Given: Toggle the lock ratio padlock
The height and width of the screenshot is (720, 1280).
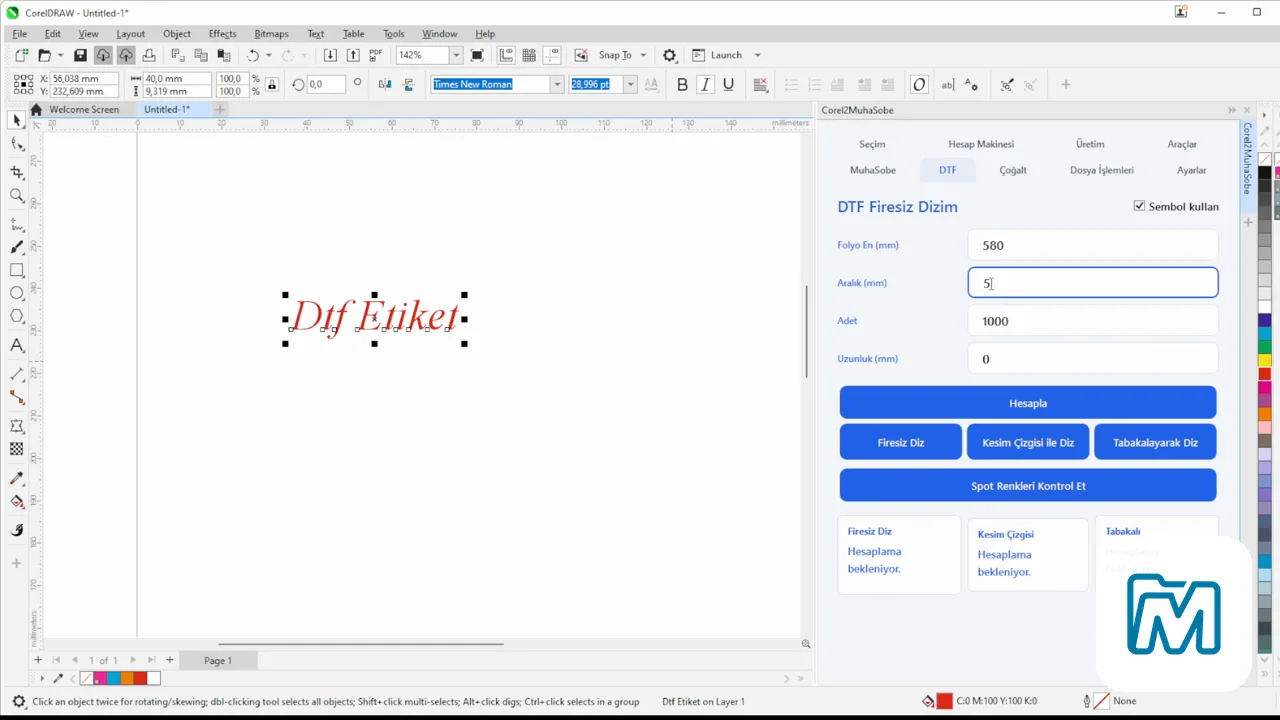Looking at the screenshot, I should 272,85.
